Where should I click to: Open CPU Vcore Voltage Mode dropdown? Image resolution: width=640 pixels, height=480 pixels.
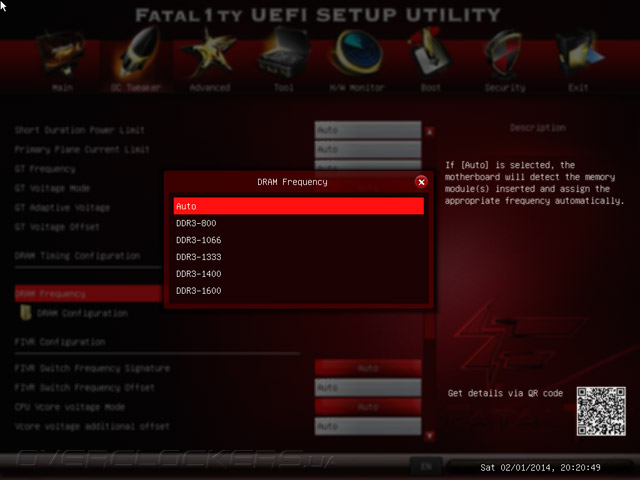tap(368, 407)
